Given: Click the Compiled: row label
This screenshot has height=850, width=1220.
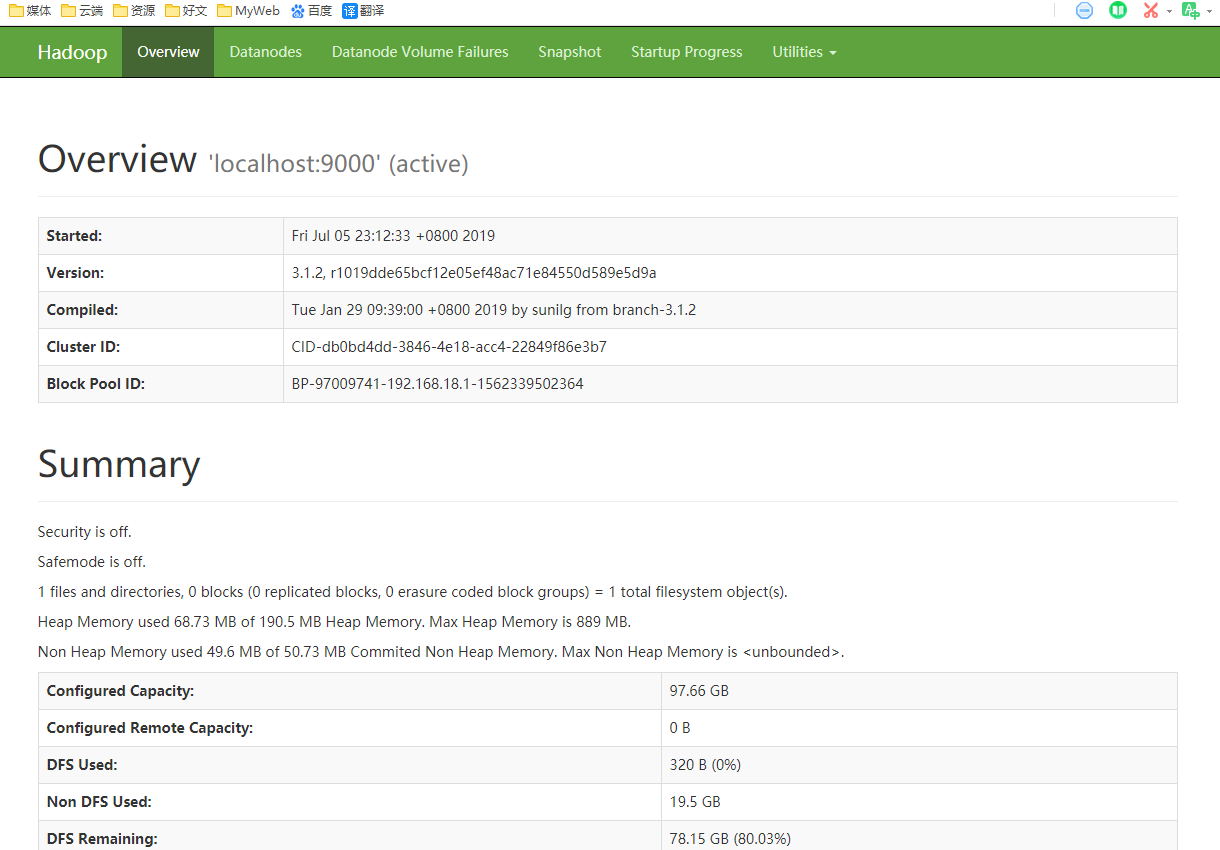Looking at the screenshot, I should tap(82, 310).
